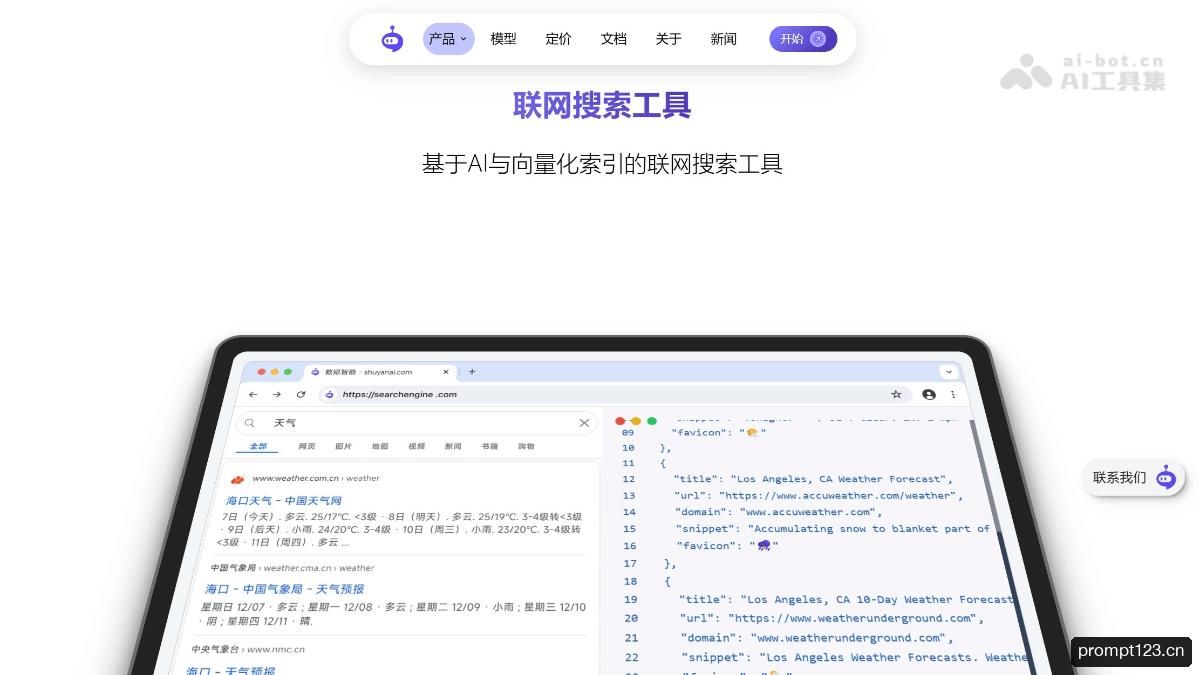This screenshot has height=675, width=1200.
Task: Switch to the 地图 search tab
Action: (380, 446)
